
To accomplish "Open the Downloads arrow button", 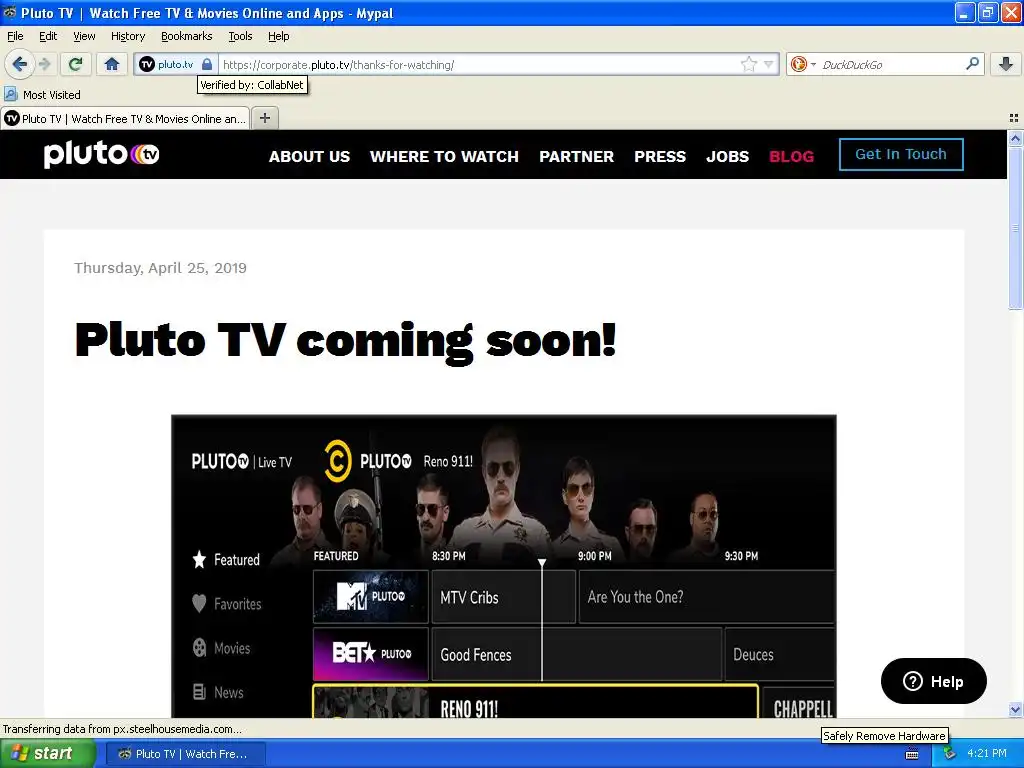I will point(1006,64).
